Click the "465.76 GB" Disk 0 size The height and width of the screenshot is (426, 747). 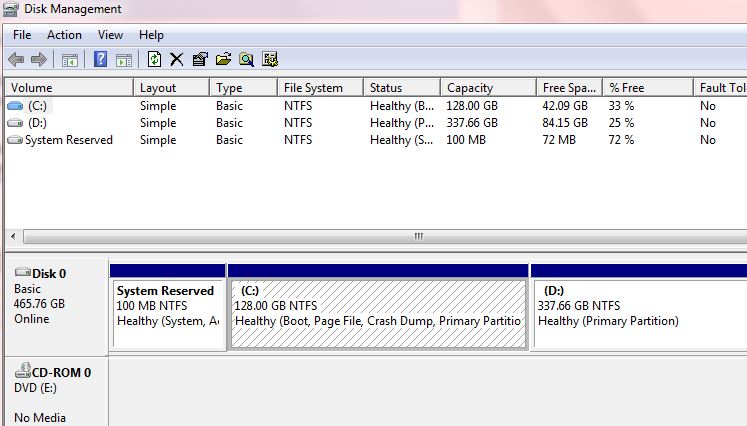[39, 304]
